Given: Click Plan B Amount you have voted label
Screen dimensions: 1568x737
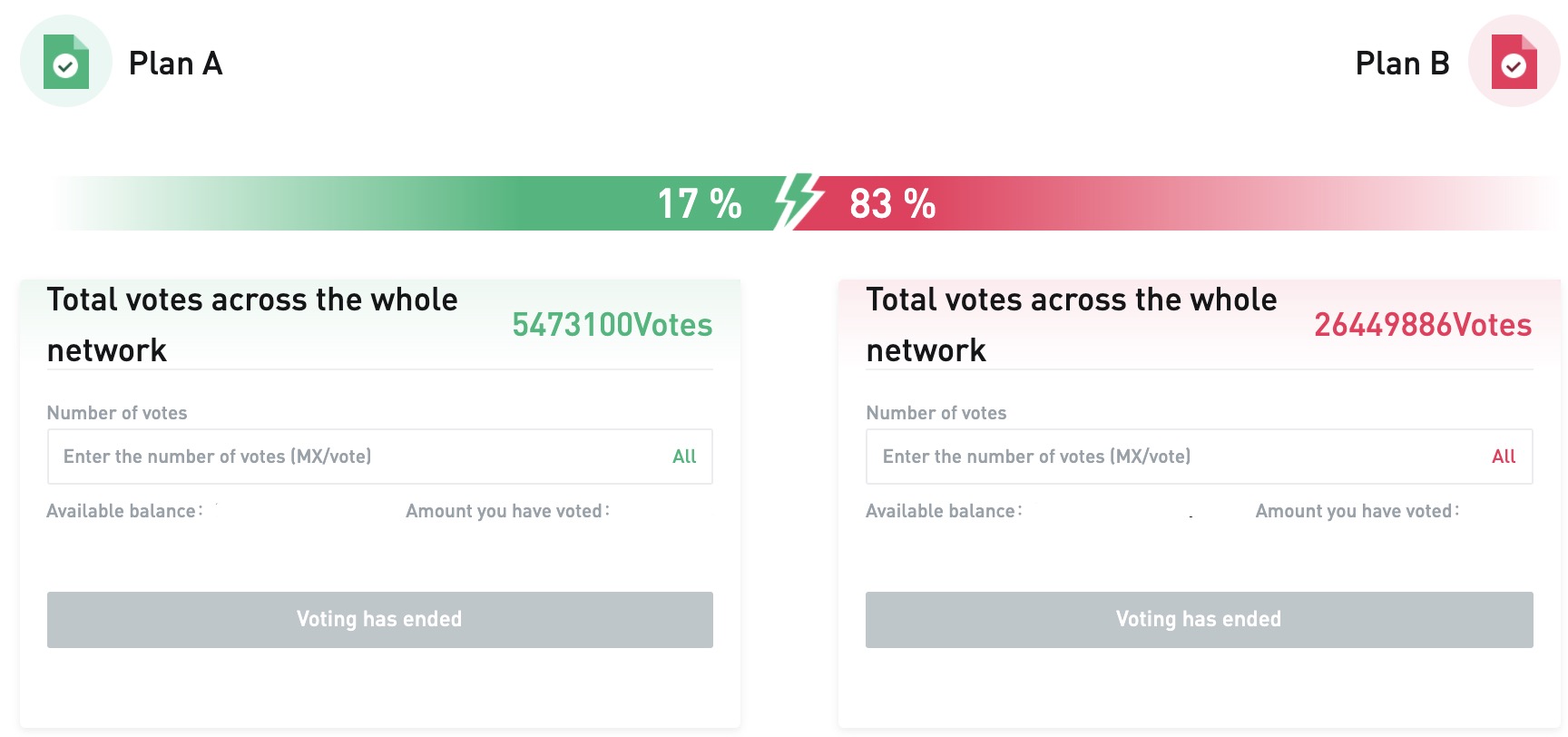Looking at the screenshot, I should 1357,511.
